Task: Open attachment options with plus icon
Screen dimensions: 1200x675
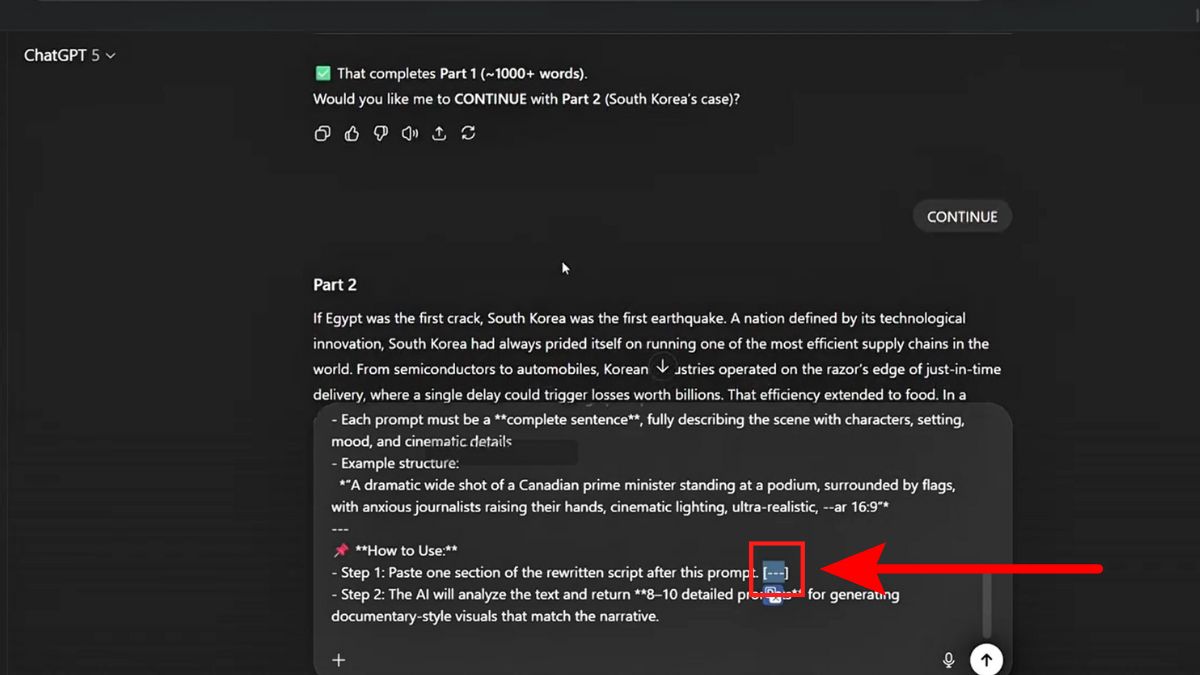Action: tap(338, 660)
